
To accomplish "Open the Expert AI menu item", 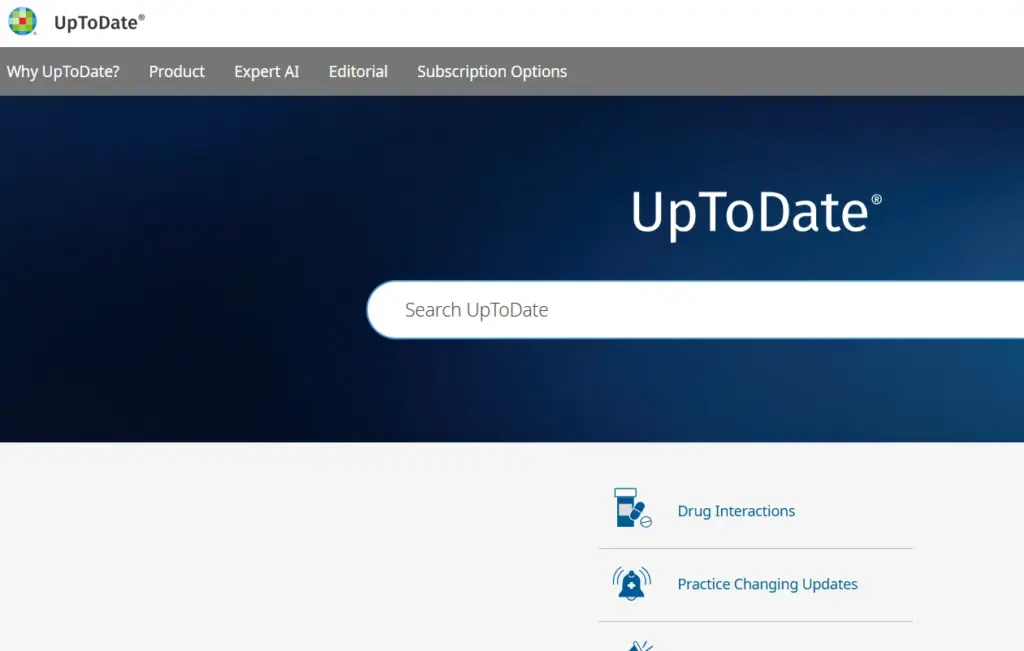I will tap(266, 71).
